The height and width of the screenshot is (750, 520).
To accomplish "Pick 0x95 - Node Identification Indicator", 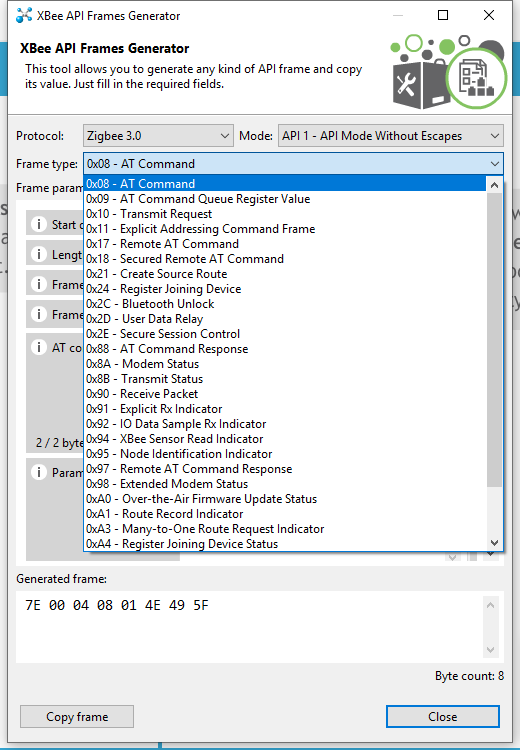I will pyautogui.click(x=285, y=453).
